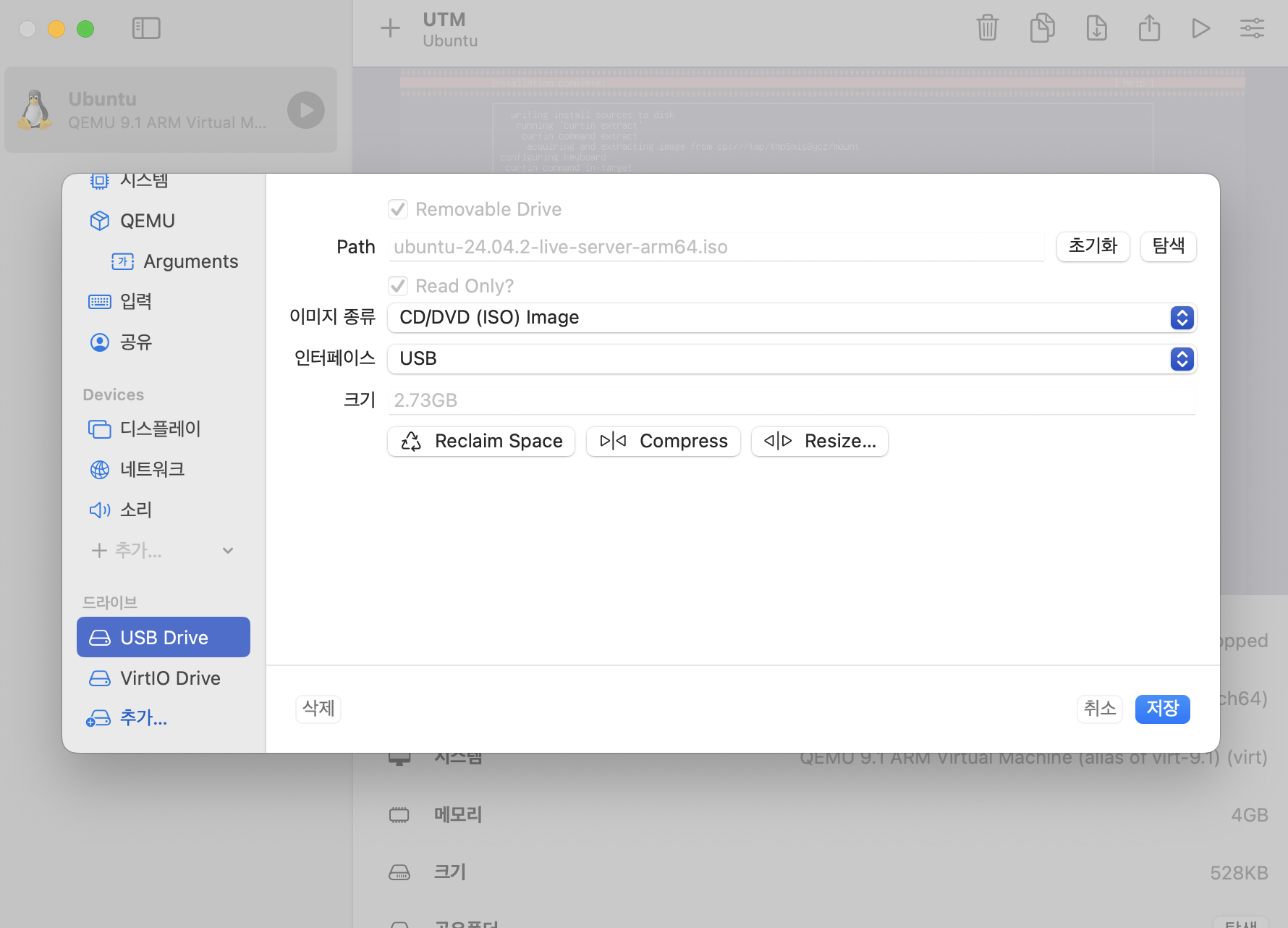
Task: Open the QEMU settings section
Action: [x=164, y=221]
